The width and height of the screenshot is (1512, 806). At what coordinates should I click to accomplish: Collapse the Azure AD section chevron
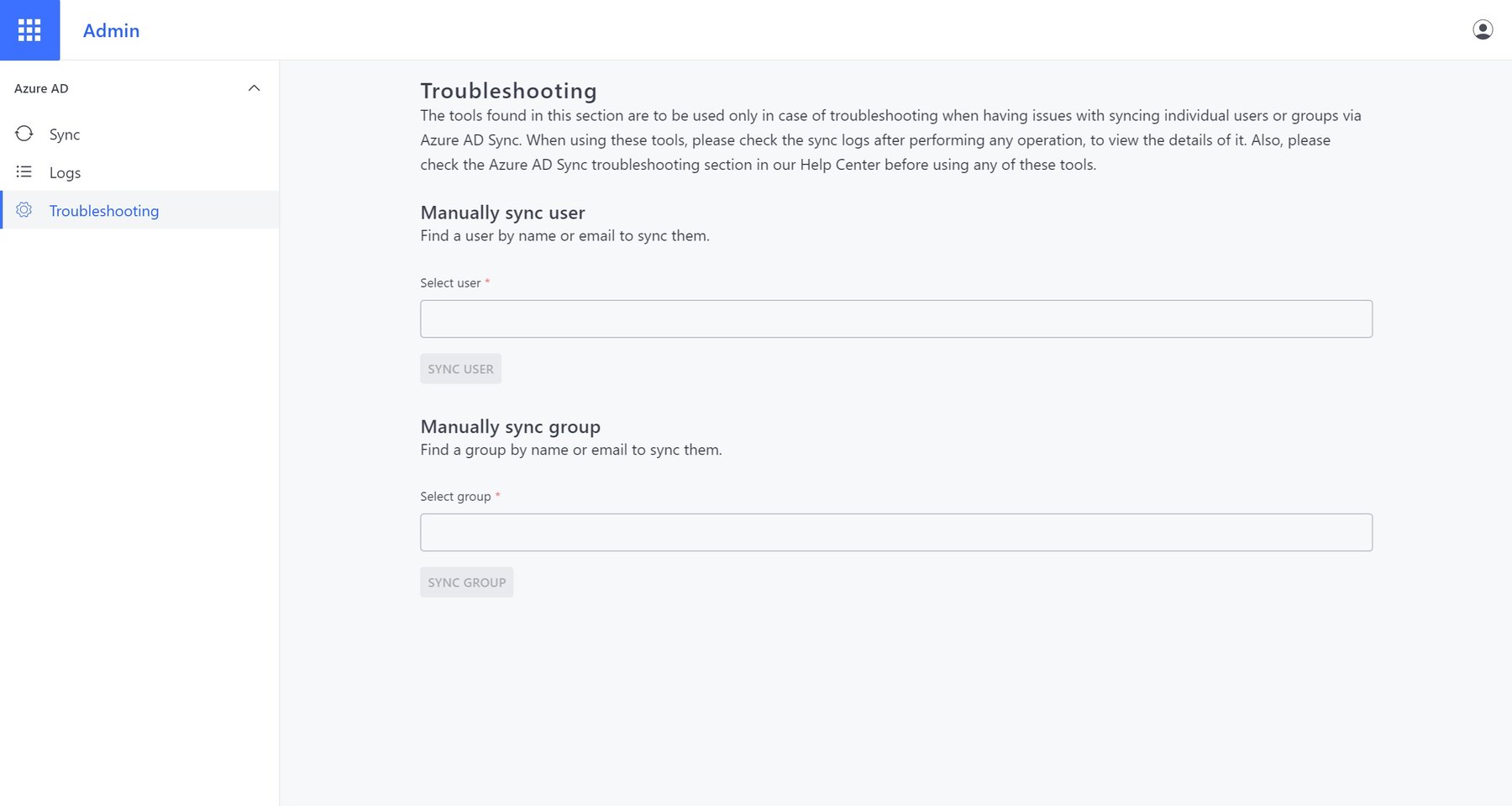(x=254, y=88)
